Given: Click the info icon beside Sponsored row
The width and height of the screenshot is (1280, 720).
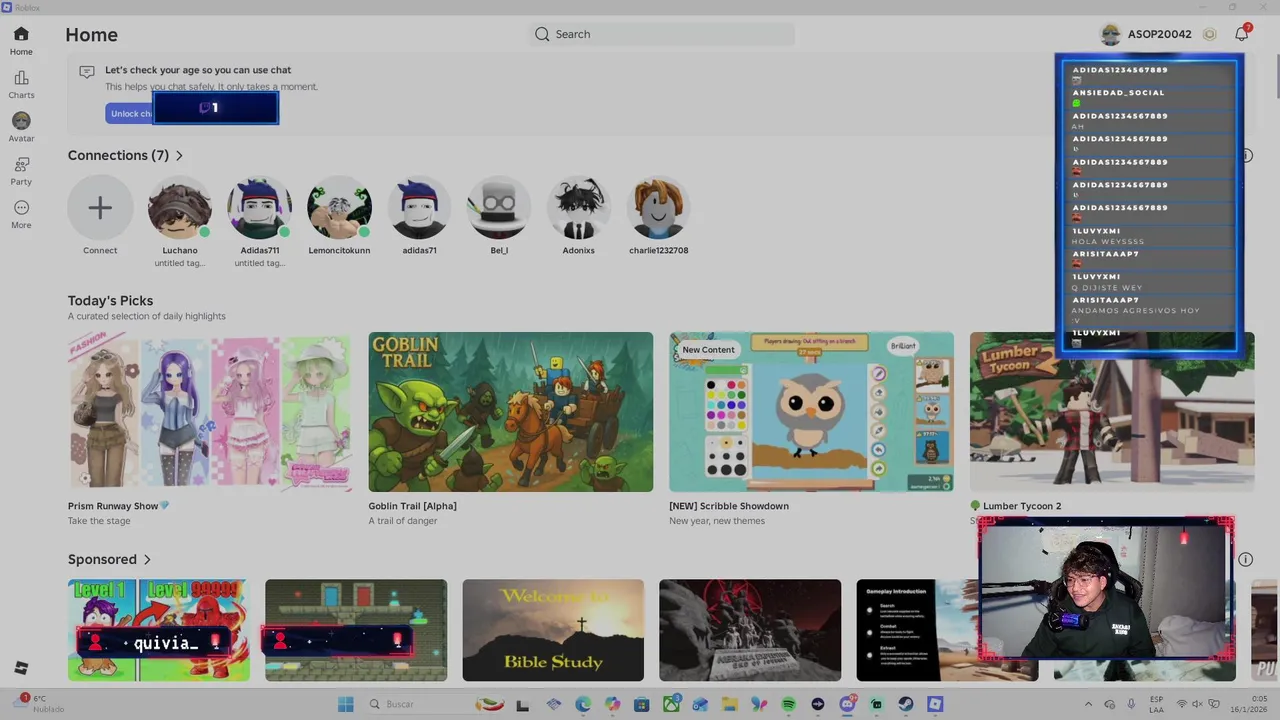Looking at the screenshot, I should [1245, 559].
